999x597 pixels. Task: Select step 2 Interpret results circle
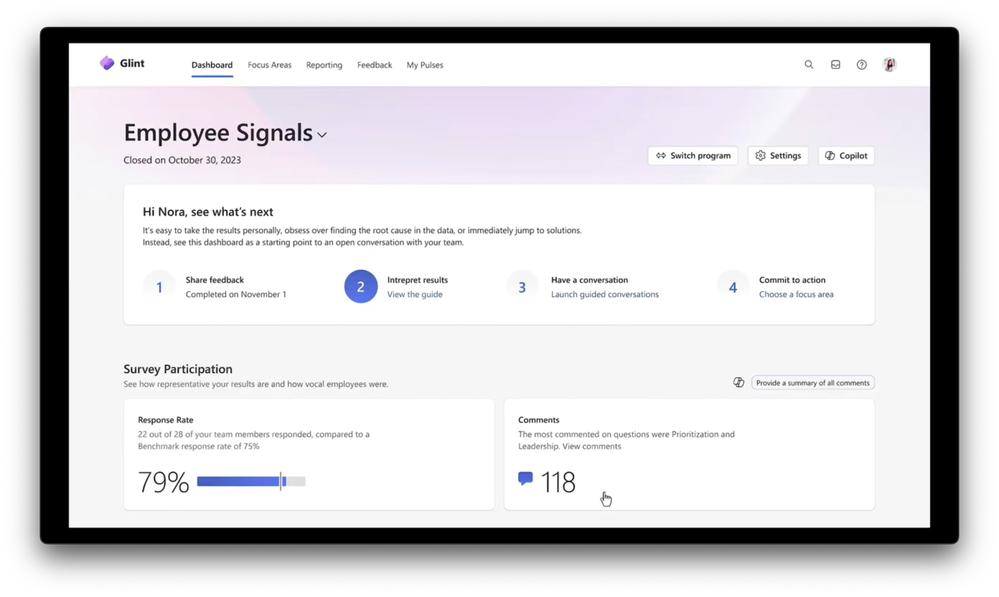361,287
